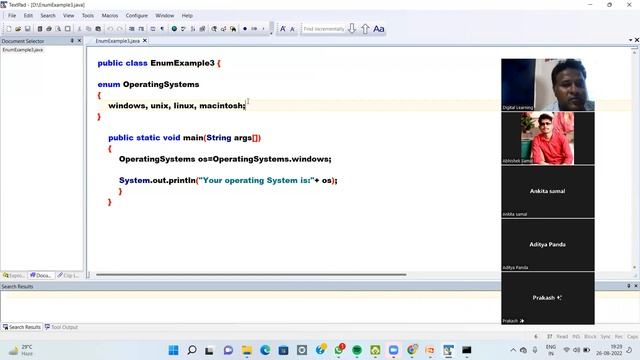The image size is (640, 360).
Task: Click the "enum OperatingSystems" code line
Action: coord(148,84)
